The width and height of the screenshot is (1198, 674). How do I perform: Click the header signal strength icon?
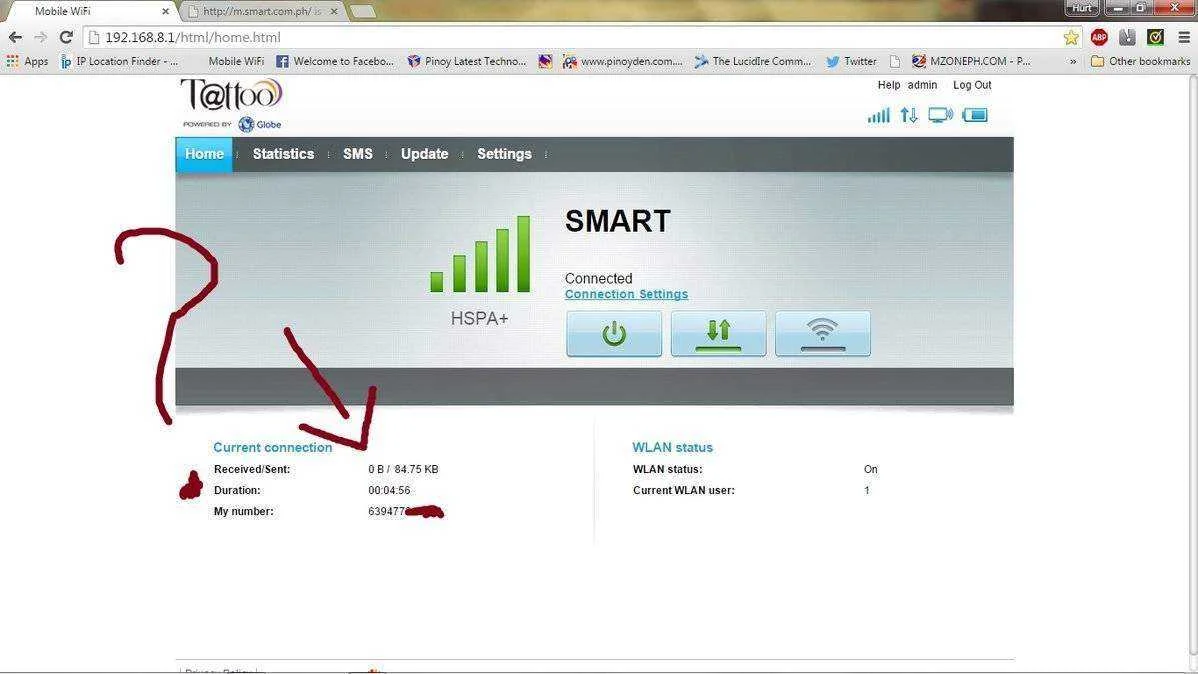point(879,115)
